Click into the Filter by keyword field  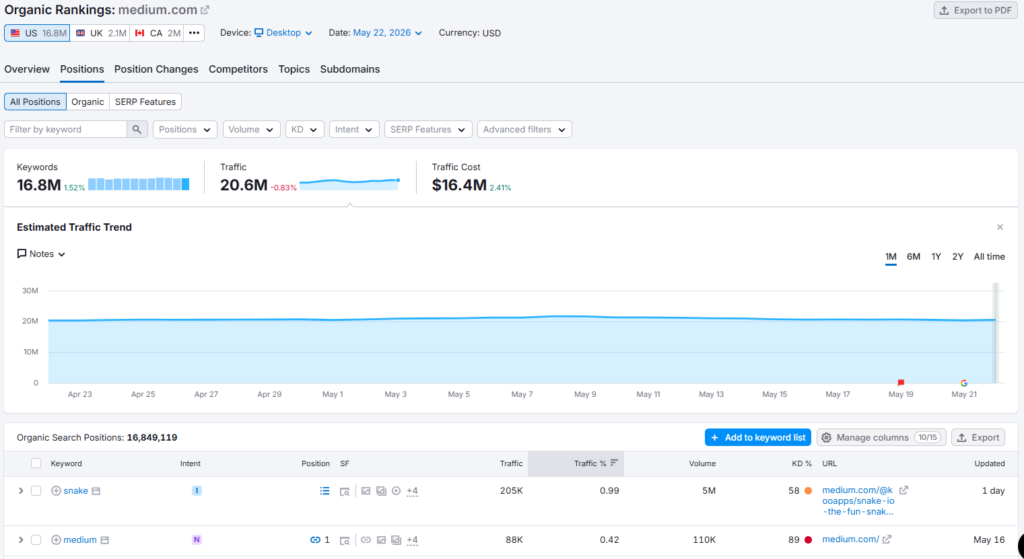pyautogui.click(x=65, y=129)
